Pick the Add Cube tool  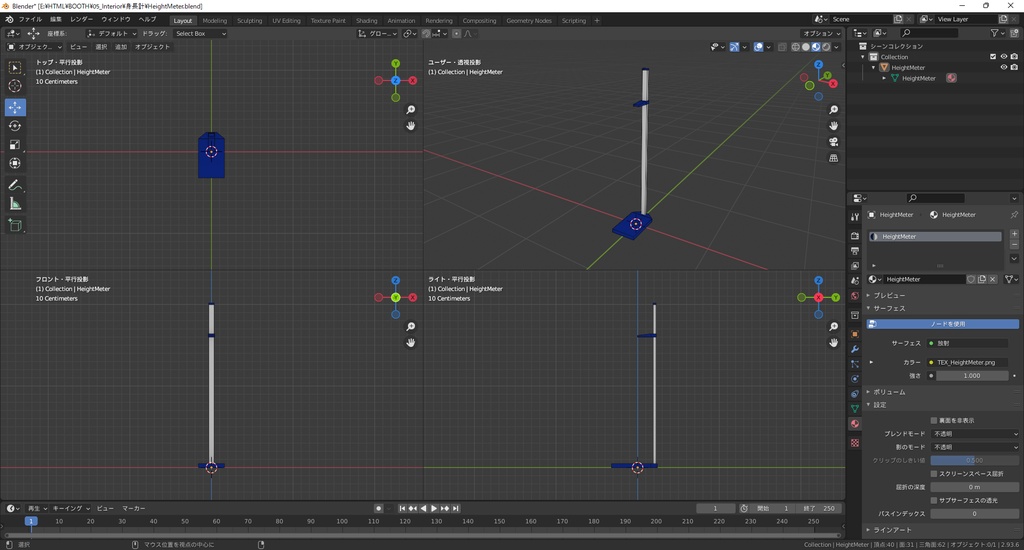(x=15, y=226)
